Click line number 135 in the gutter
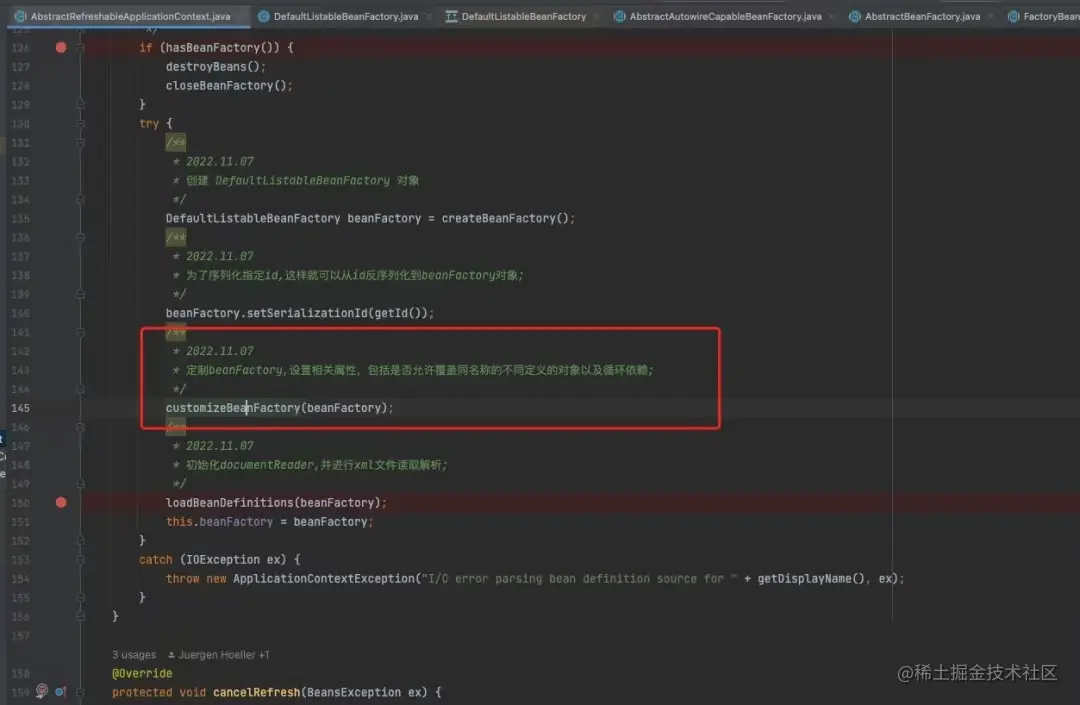1080x705 pixels. (x=21, y=218)
